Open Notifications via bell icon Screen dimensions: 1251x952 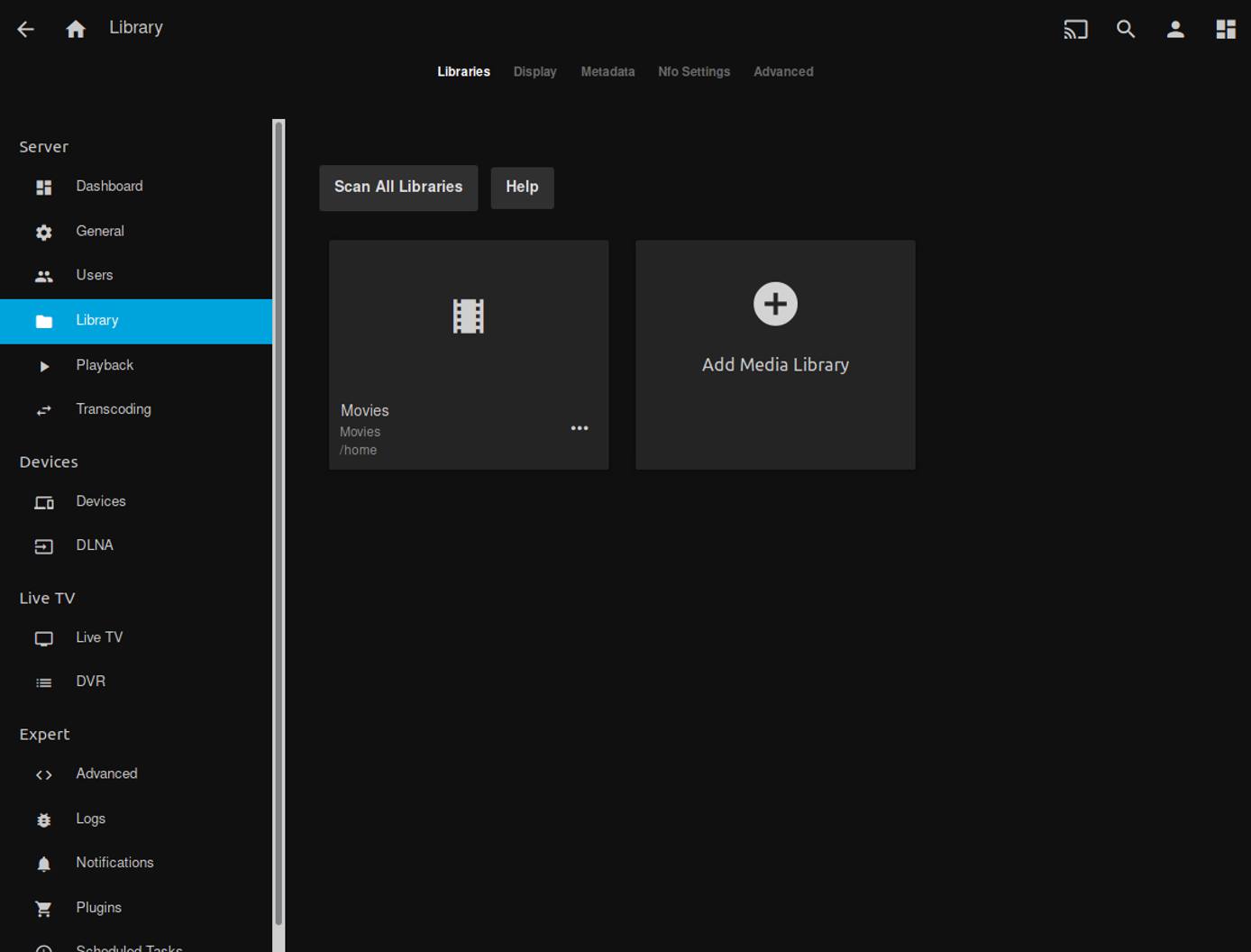[114, 863]
